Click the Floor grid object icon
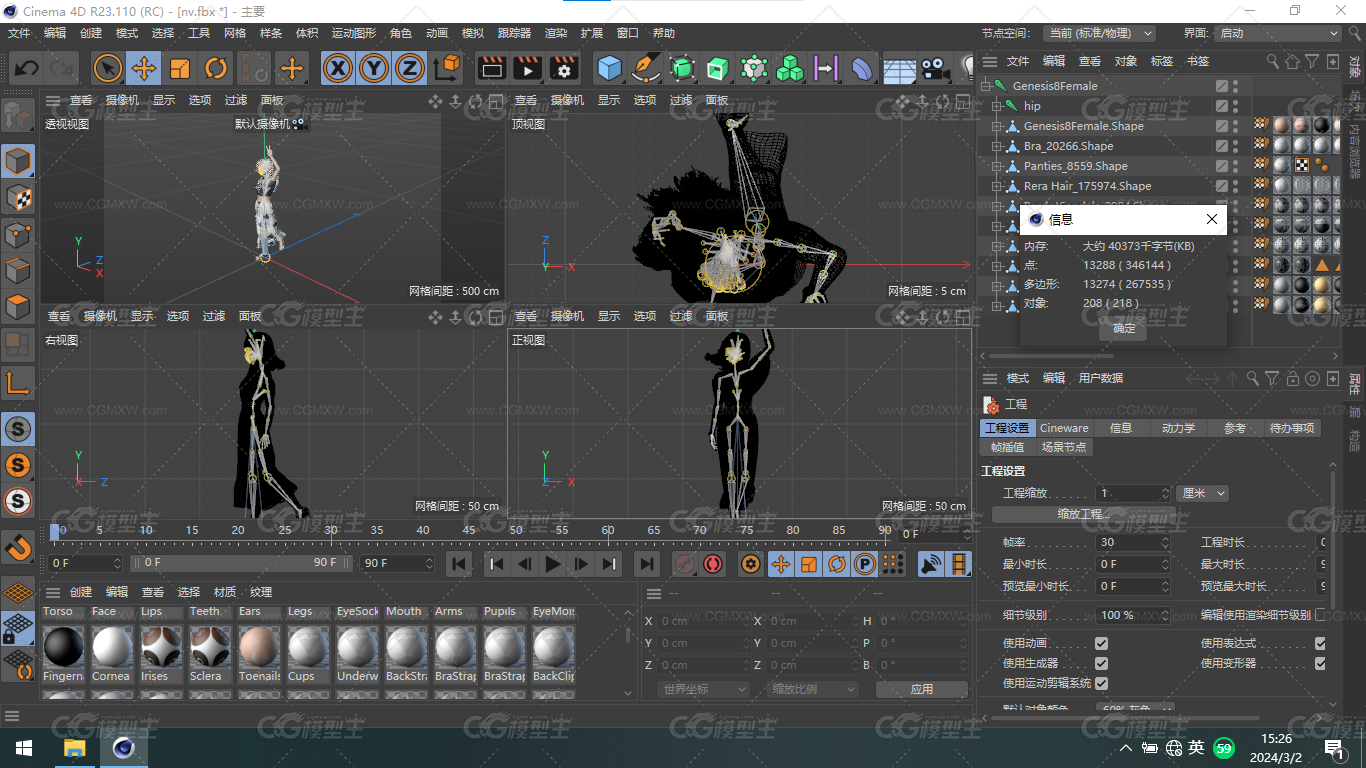Screen dimensions: 1366x768 [x=899, y=68]
